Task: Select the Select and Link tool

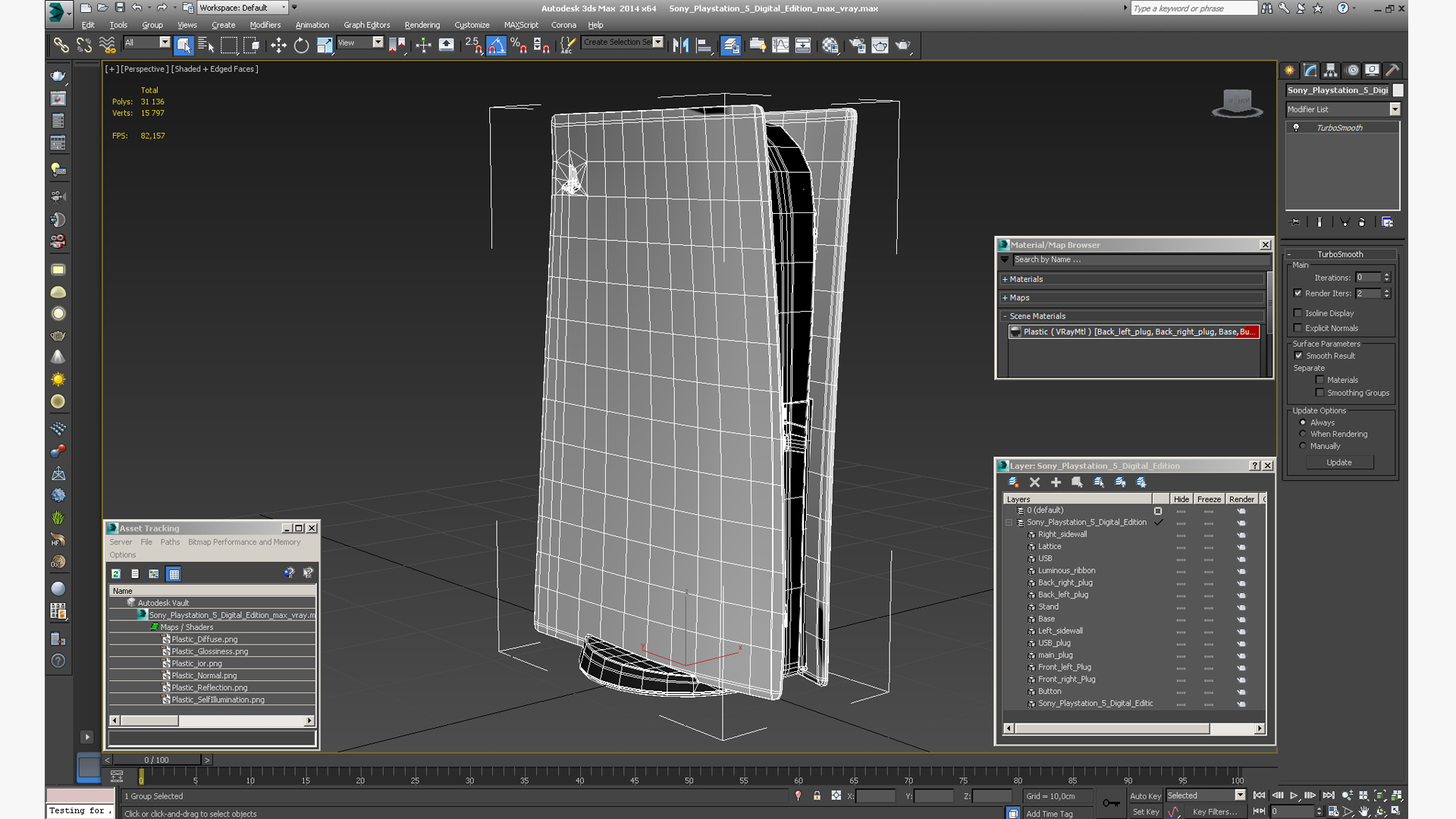Action: (x=61, y=45)
